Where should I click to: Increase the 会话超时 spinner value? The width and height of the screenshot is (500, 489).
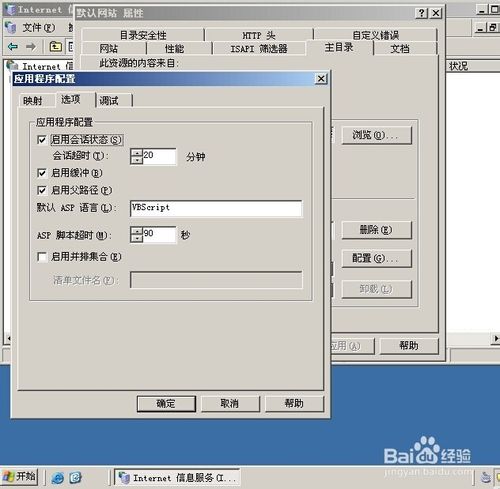(x=137, y=153)
